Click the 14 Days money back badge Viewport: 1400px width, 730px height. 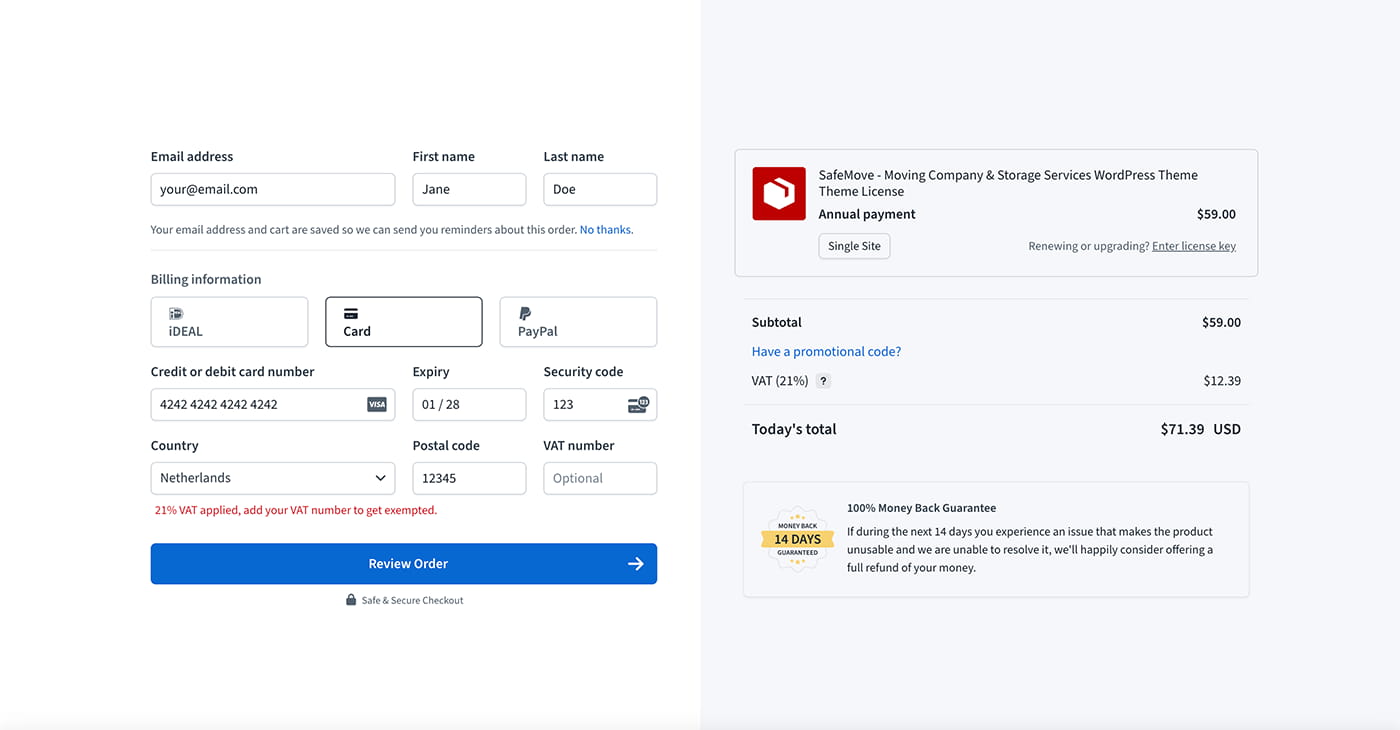[797, 539]
